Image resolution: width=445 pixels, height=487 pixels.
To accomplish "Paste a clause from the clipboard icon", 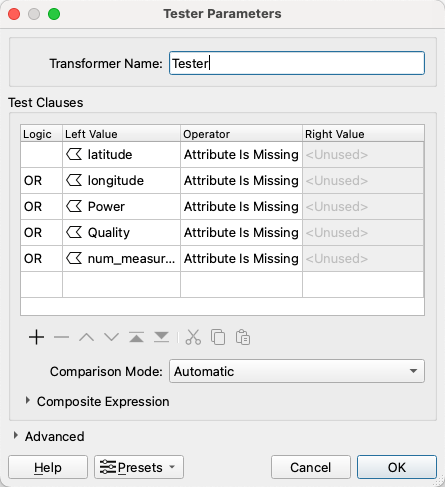I will [x=243, y=337].
